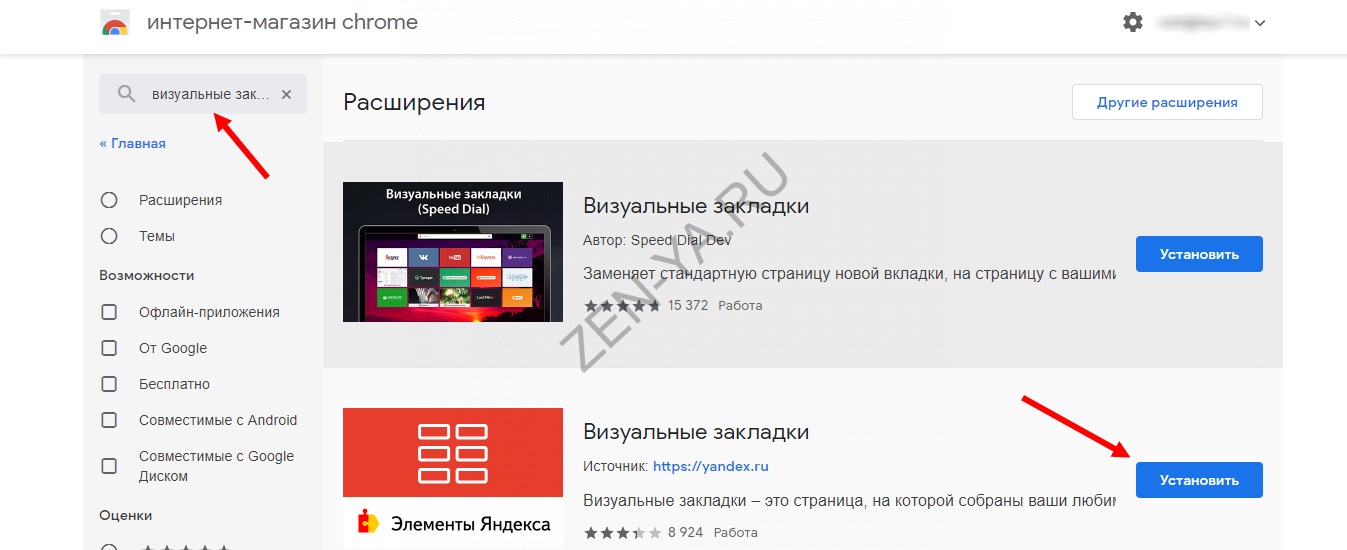
Task: Enable Совместимые с Google Диском checkbox
Action: click(110, 466)
